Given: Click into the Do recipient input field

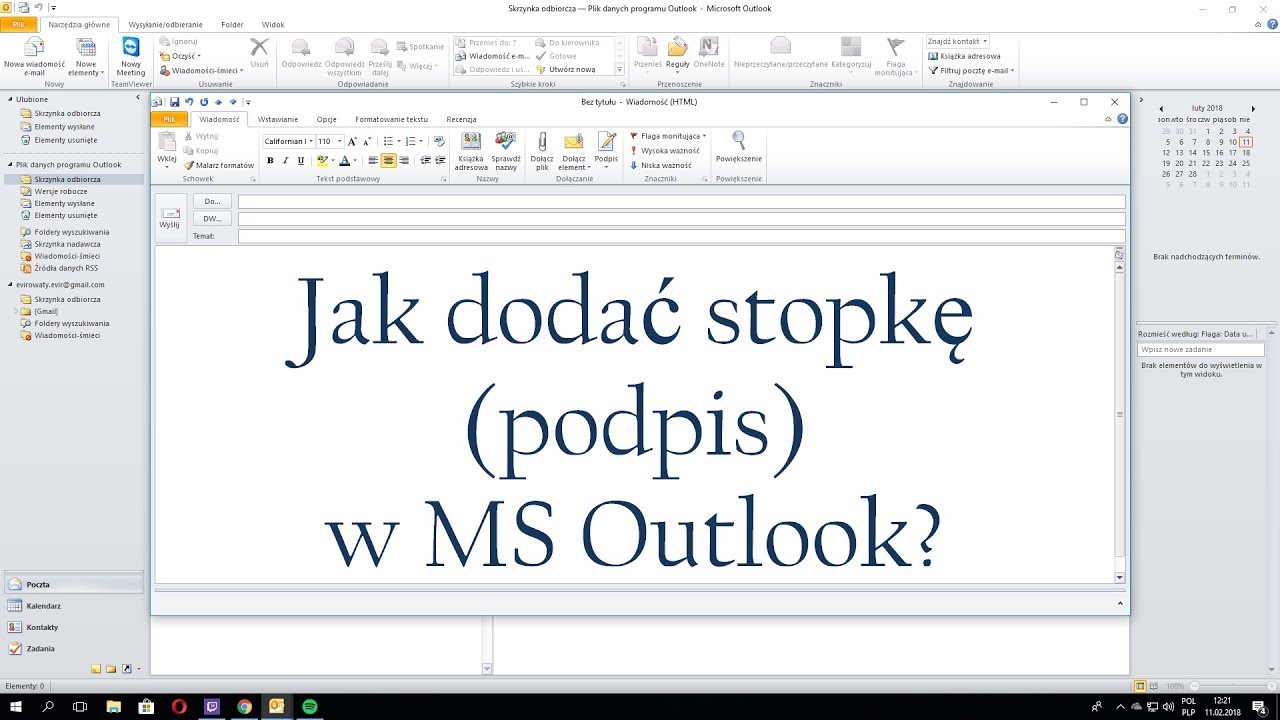Looking at the screenshot, I should (x=682, y=201).
